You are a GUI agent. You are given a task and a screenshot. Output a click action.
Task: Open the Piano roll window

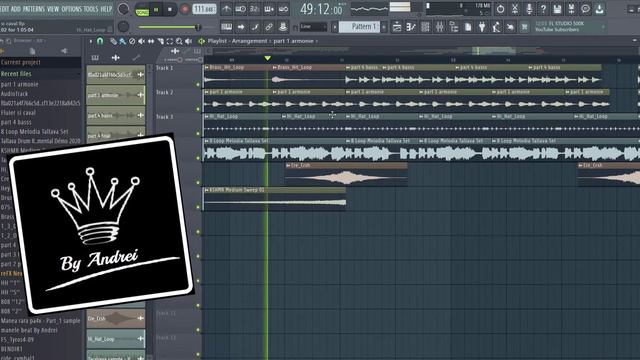pyautogui.click(x=411, y=27)
